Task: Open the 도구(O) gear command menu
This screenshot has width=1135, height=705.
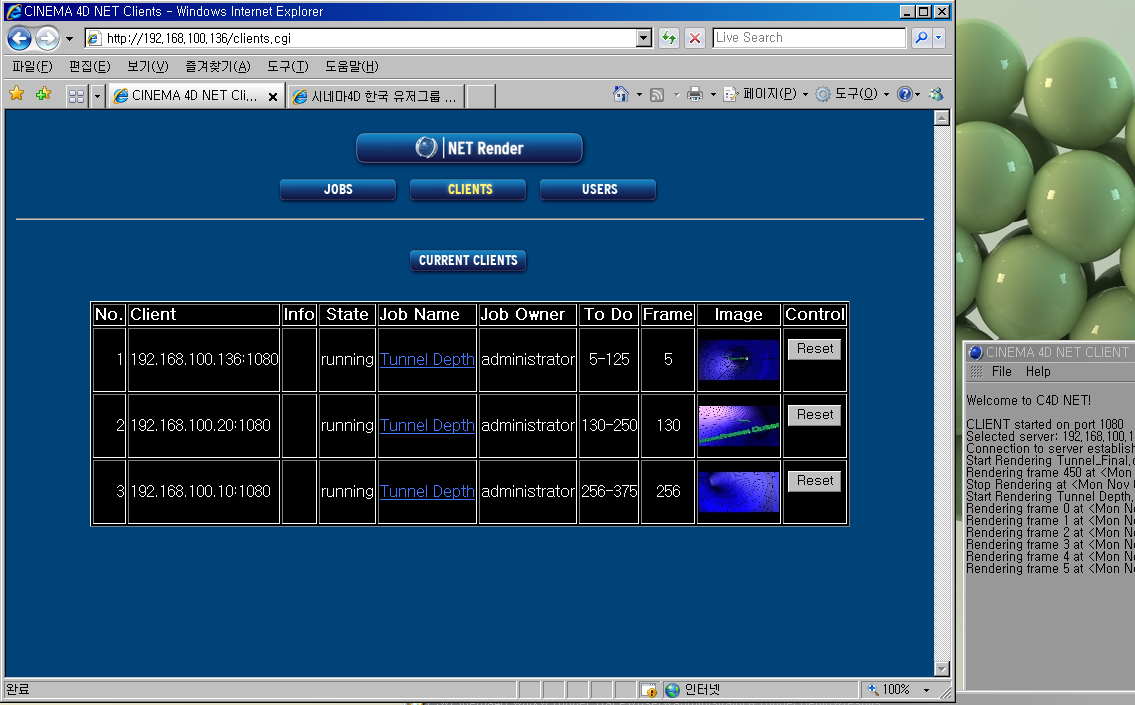Action: pos(852,94)
